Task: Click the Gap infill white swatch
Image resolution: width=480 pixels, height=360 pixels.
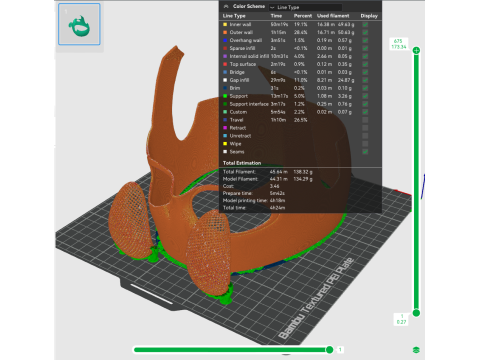Action: (225, 80)
